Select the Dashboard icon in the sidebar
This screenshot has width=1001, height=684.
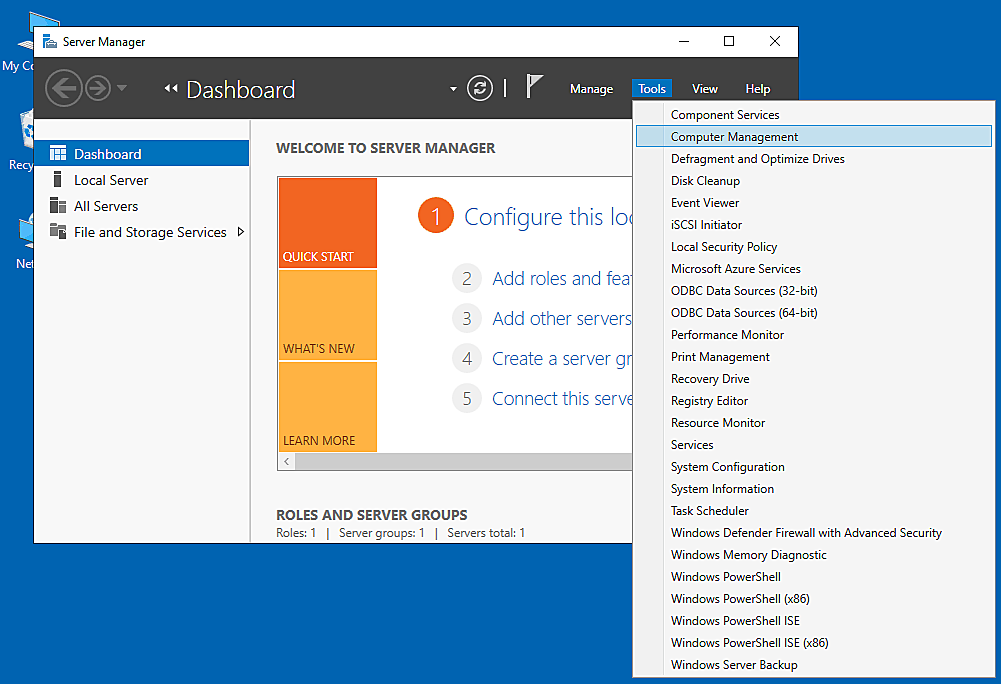pos(58,153)
